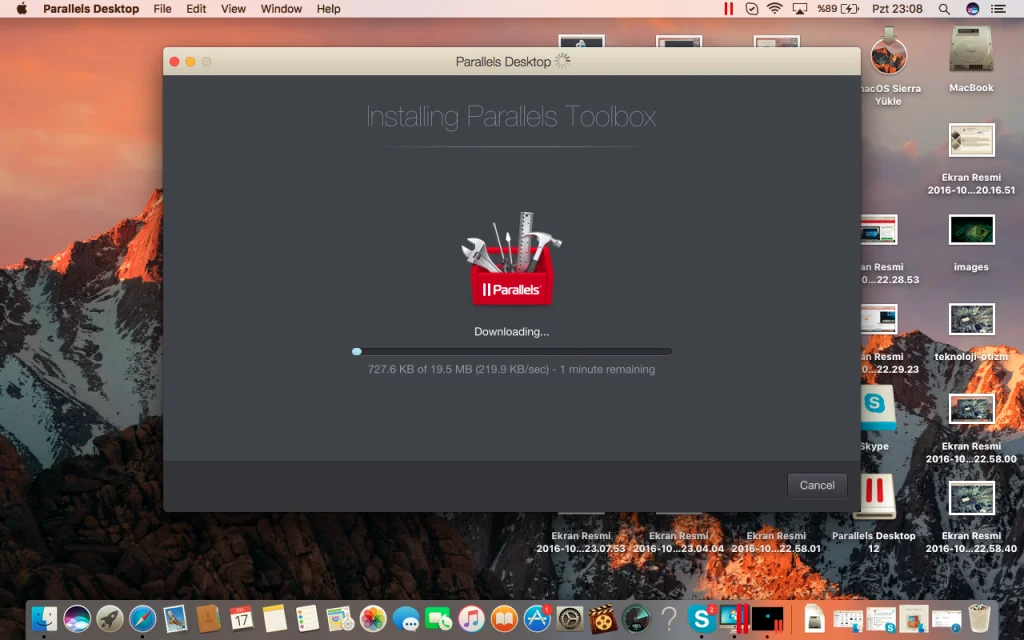This screenshot has width=1024, height=640.
Task: Launch Safari from the Dock
Action: pyautogui.click(x=142, y=619)
